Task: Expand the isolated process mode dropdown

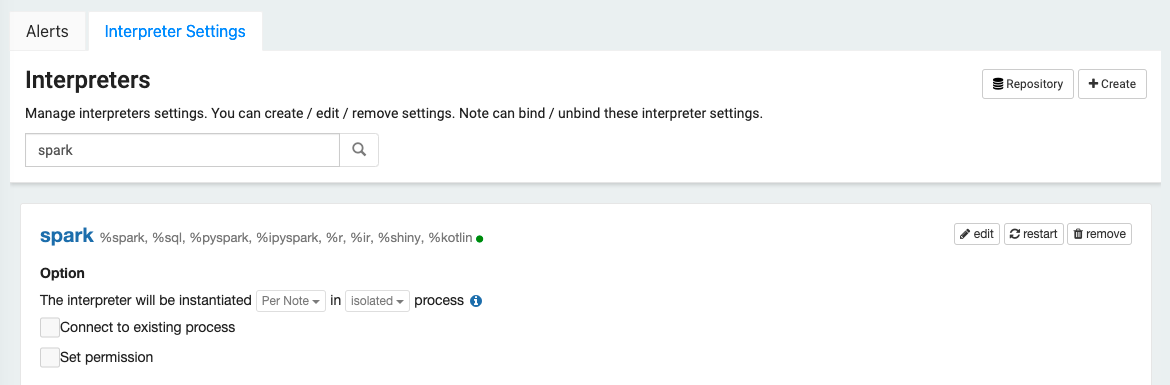Action: coord(378,301)
